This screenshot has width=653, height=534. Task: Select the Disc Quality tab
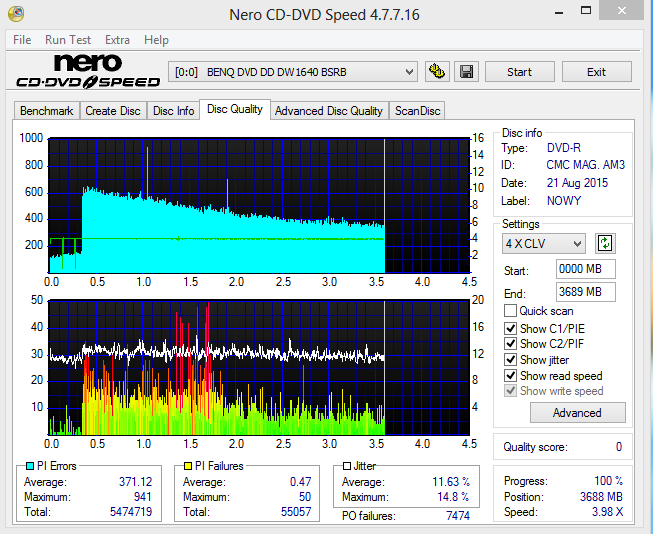pos(235,109)
